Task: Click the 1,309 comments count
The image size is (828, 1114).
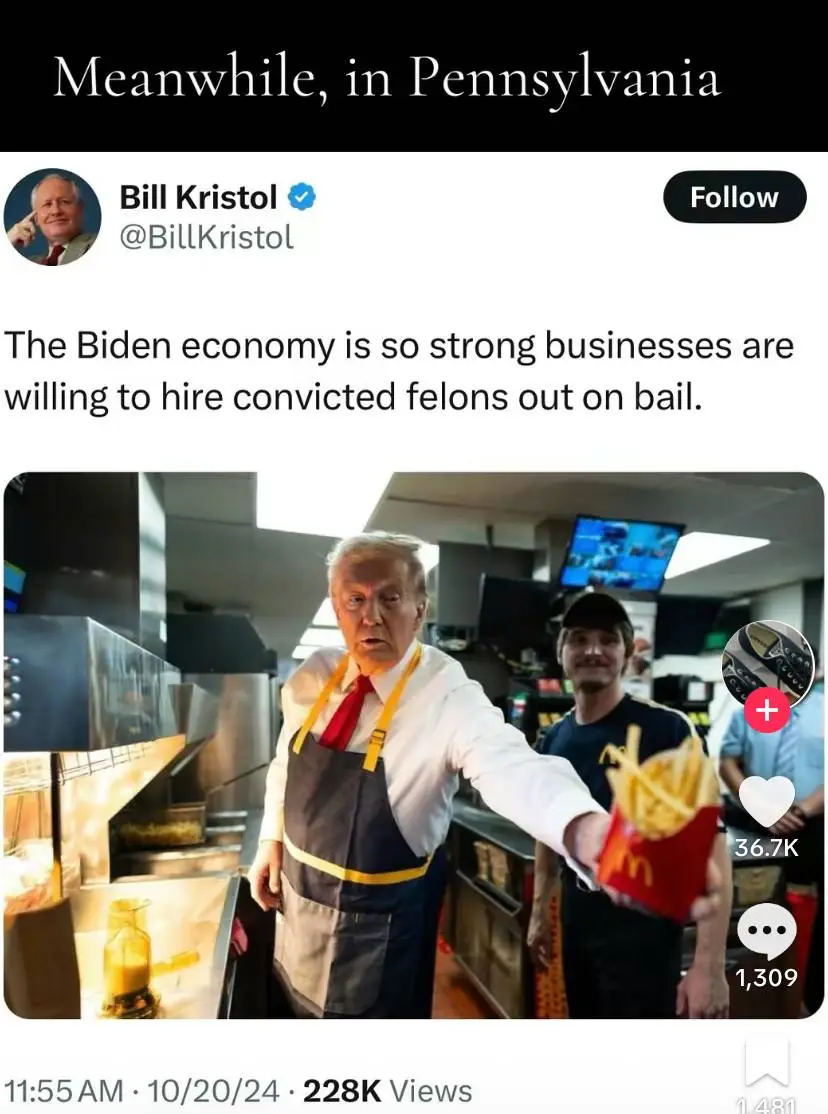Action: pos(767,978)
